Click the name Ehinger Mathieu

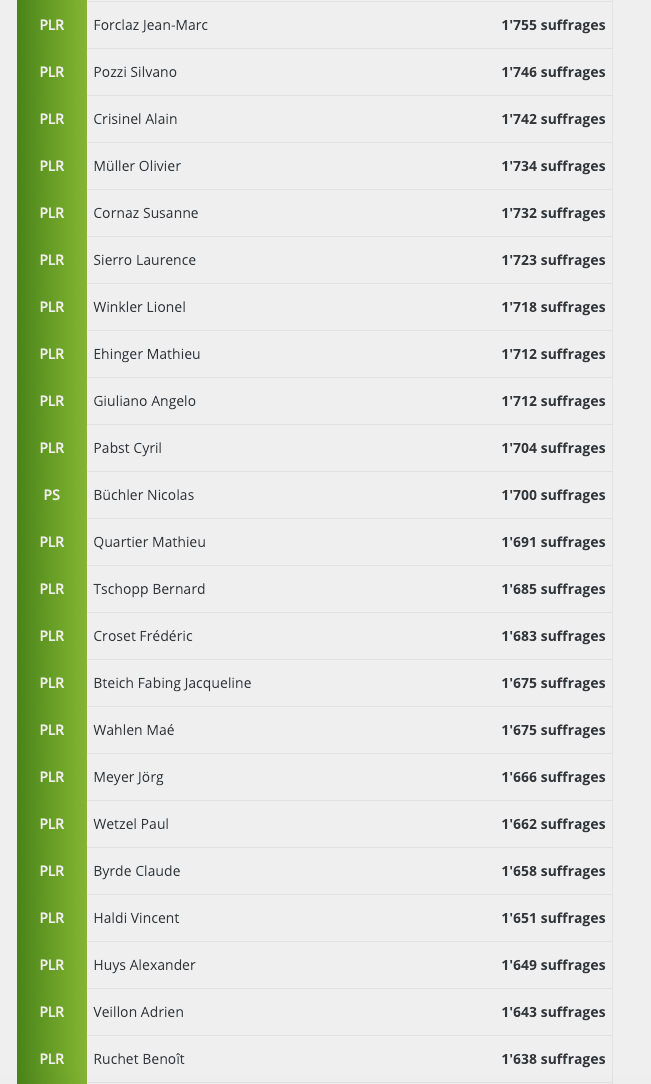[x=147, y=354]
